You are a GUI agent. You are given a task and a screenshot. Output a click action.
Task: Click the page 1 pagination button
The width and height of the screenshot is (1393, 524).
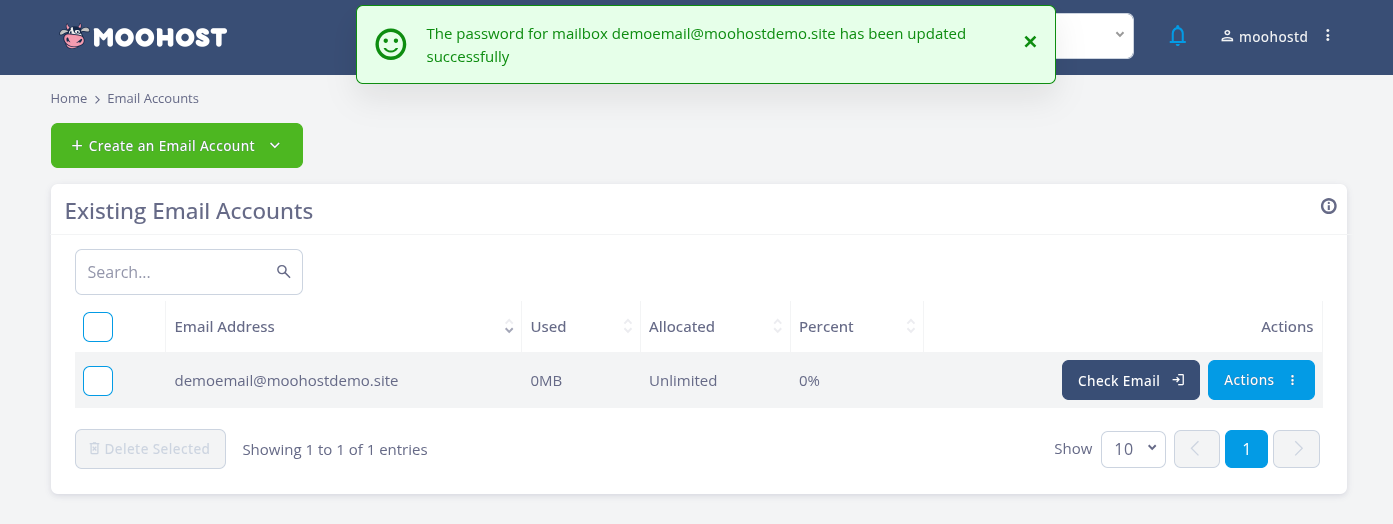coord(1246,449)
